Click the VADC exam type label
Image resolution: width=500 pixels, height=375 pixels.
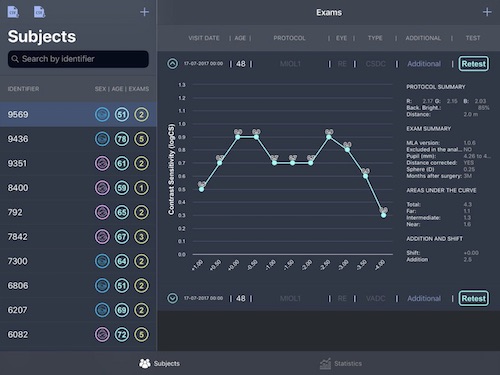tap(376, 298)
